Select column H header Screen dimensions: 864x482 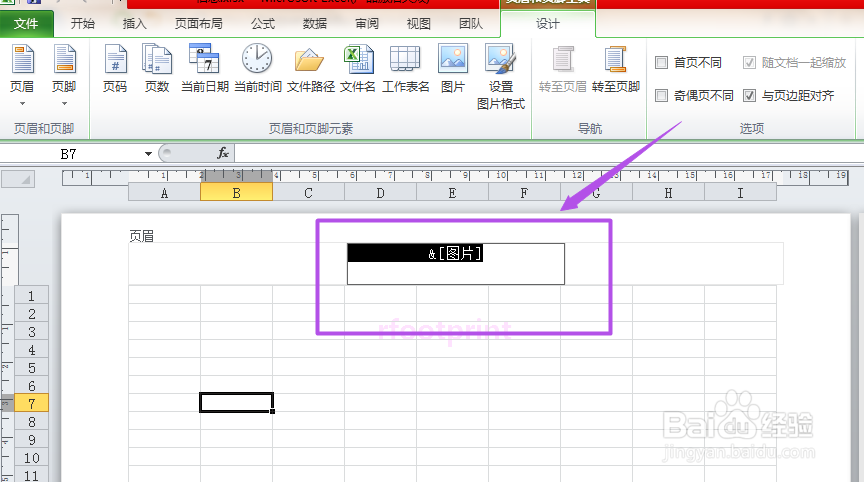[668, 193]
